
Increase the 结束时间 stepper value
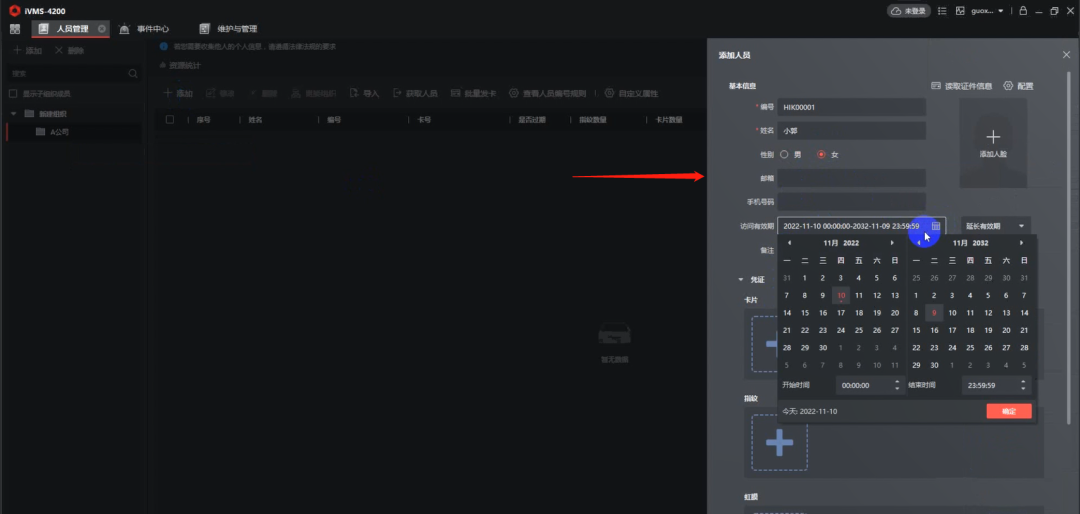pyautogui.click(x=1022, y=381)
